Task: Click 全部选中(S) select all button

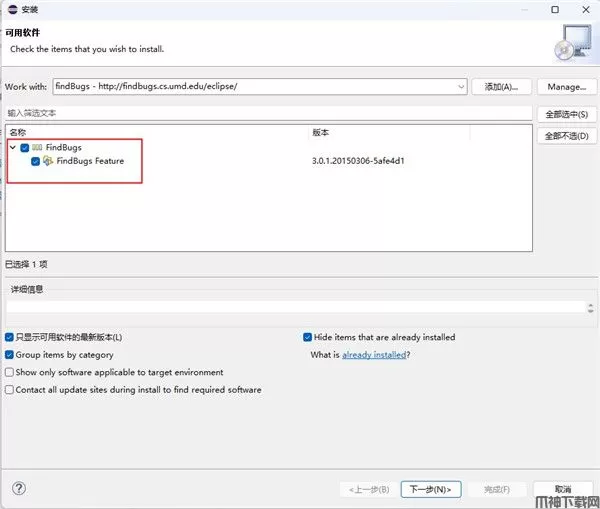Action: point(567,114)
